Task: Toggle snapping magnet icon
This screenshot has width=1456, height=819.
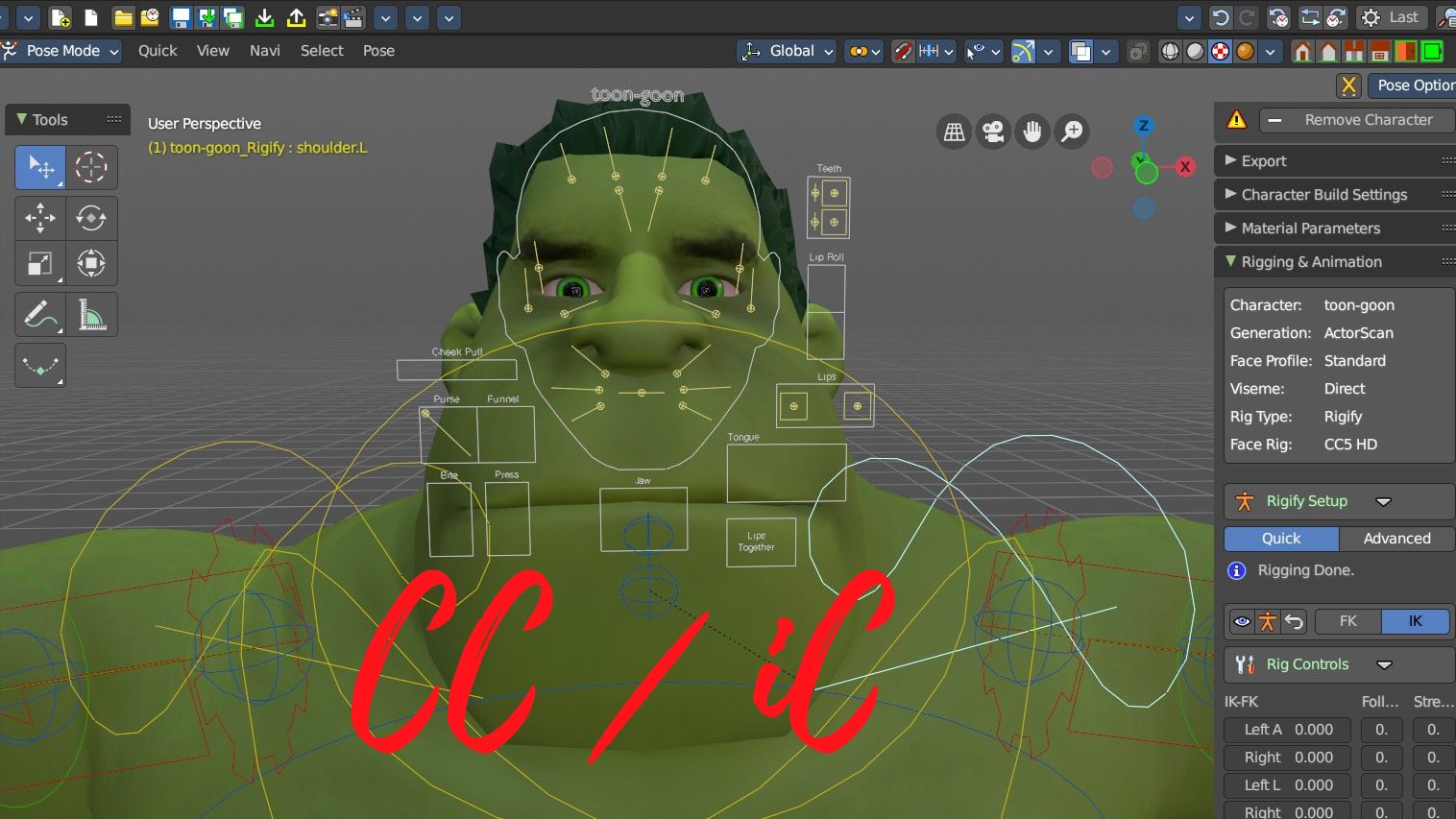Action: pos(903,51)
